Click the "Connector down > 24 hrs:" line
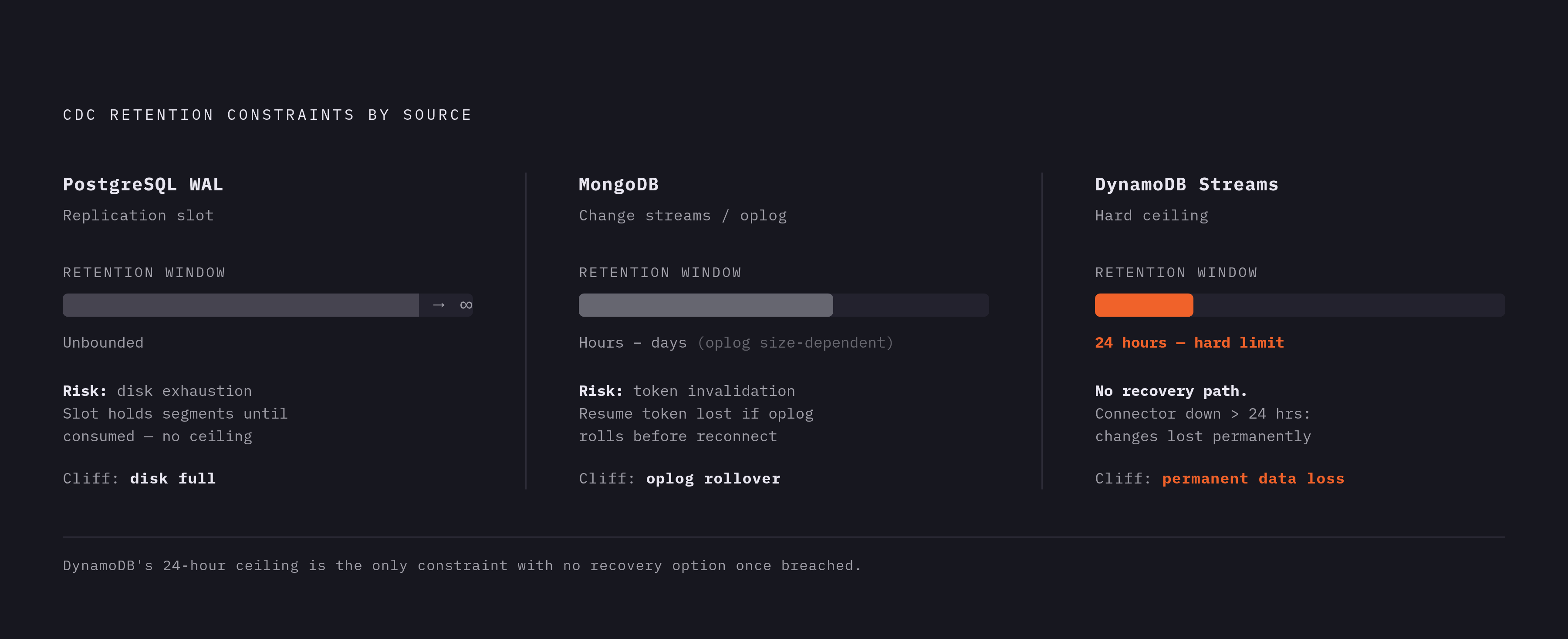This screenshot has height=639, width=1568. pyautogui.click(x=1203, y=414)
